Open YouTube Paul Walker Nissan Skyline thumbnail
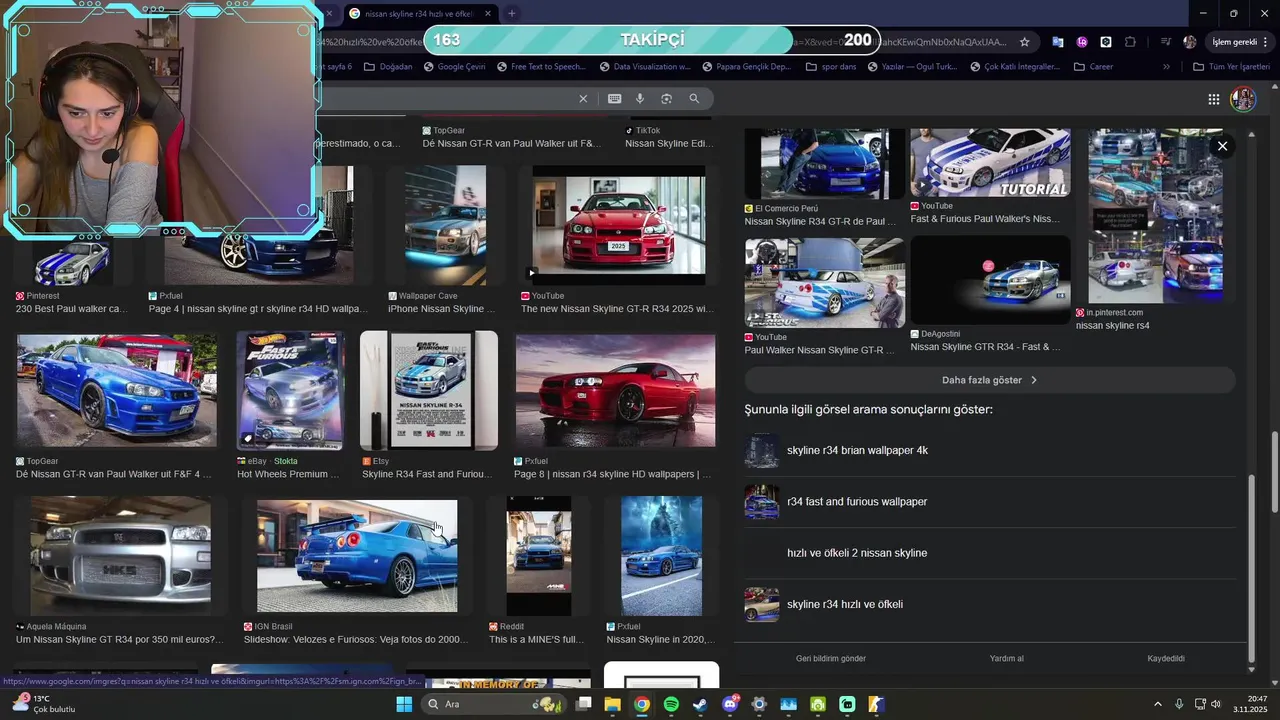This screenshot has height=720, width=1280. tap(824, 283)
